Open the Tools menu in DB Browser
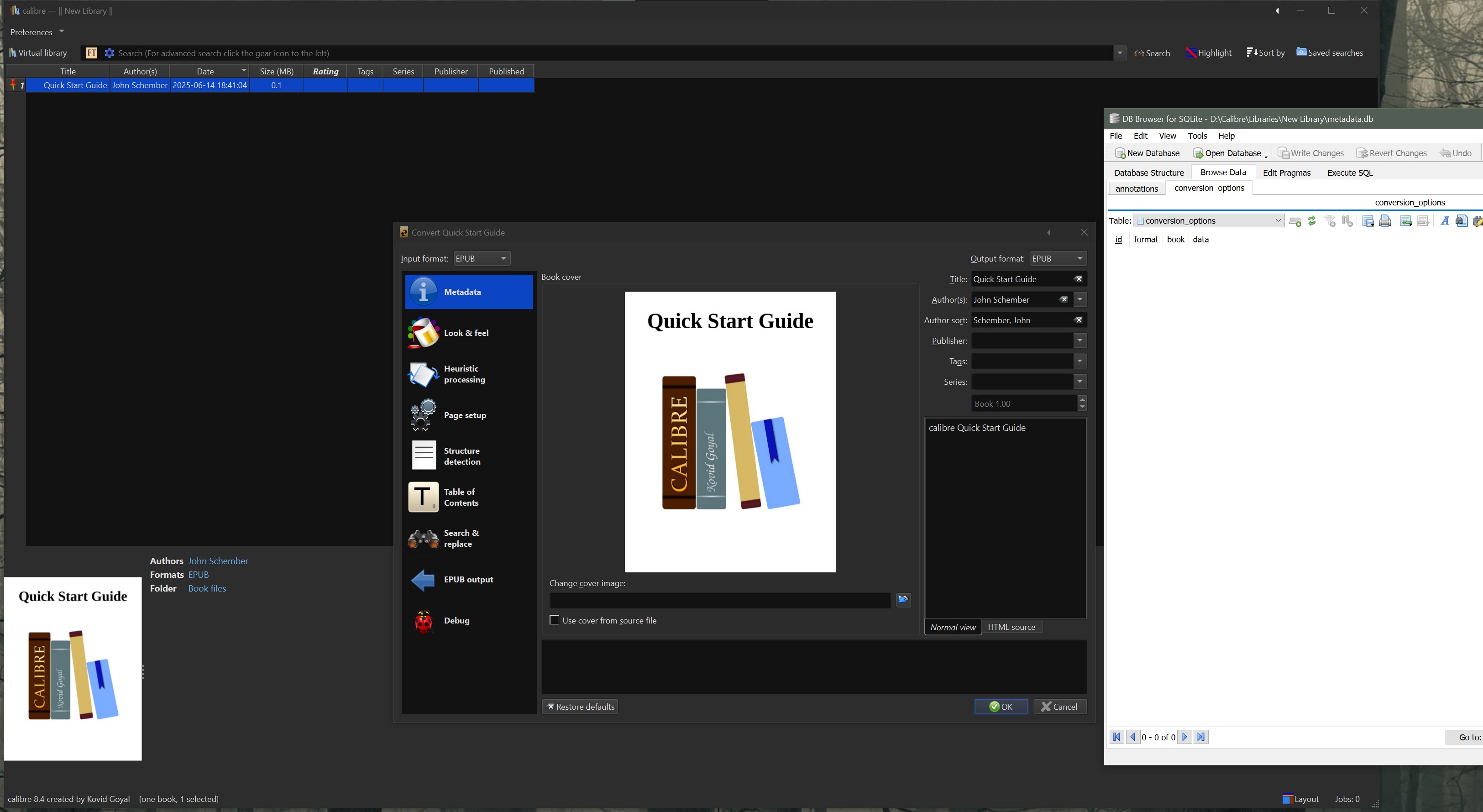 (1197, 136)
